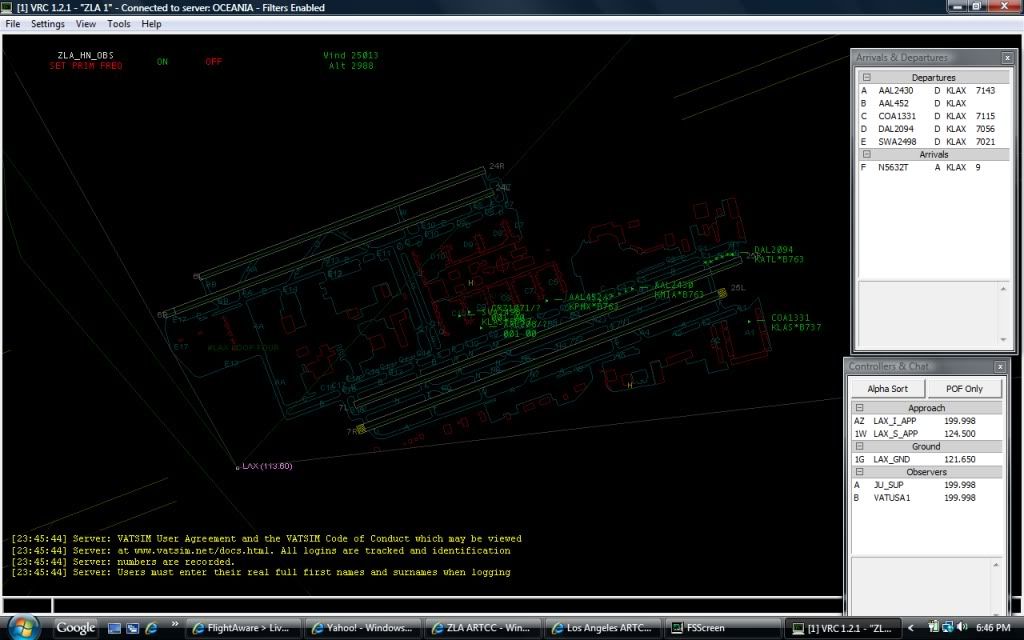Enable the green ON transmit toggle

pyautogui.click(x=160, y=61)
